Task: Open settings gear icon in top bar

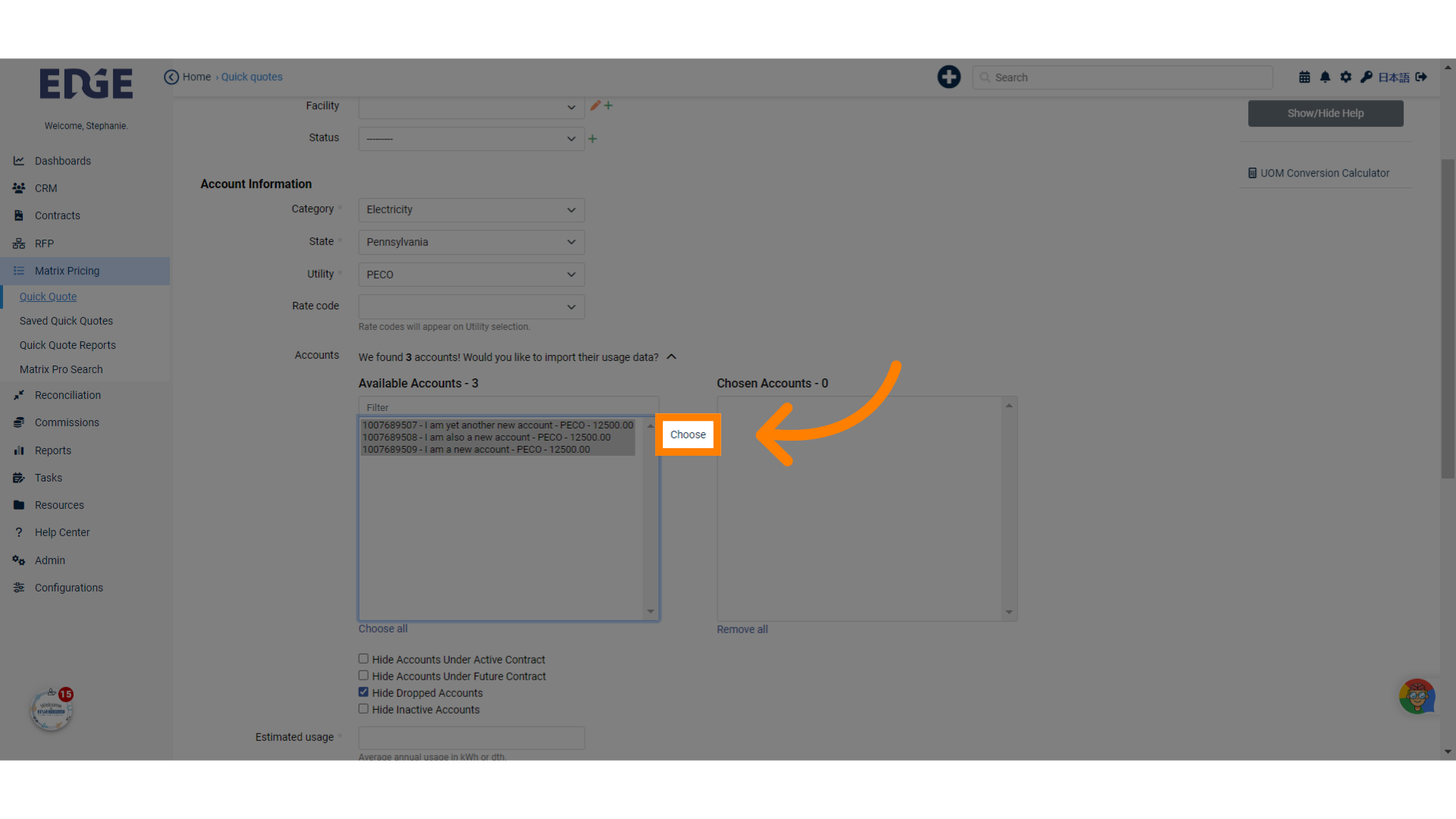Action: 1345,77
